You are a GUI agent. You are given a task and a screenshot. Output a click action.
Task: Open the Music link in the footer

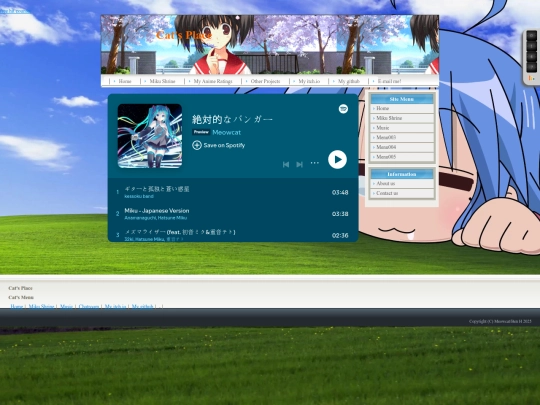tap(66, 306)
